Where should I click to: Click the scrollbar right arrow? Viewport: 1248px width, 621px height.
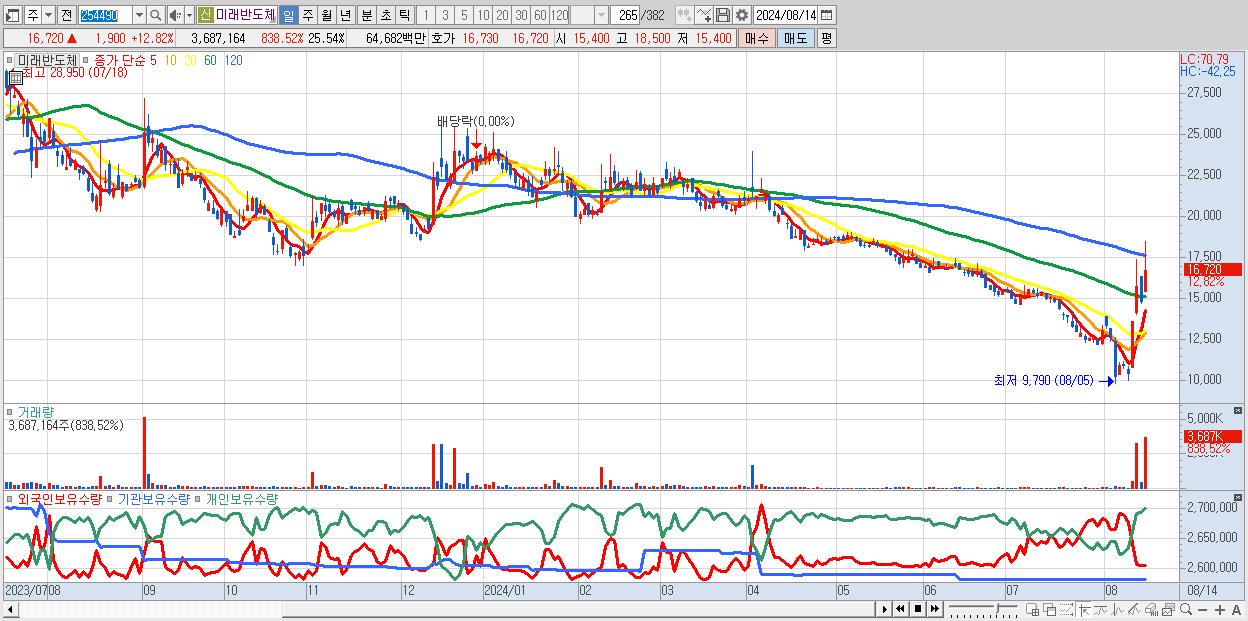(884, 609)
